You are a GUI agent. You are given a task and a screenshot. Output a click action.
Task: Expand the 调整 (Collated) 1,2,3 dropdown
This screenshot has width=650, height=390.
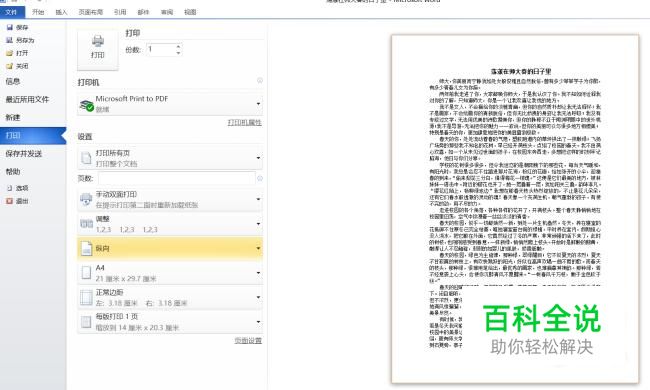click(x=170, y=224)
